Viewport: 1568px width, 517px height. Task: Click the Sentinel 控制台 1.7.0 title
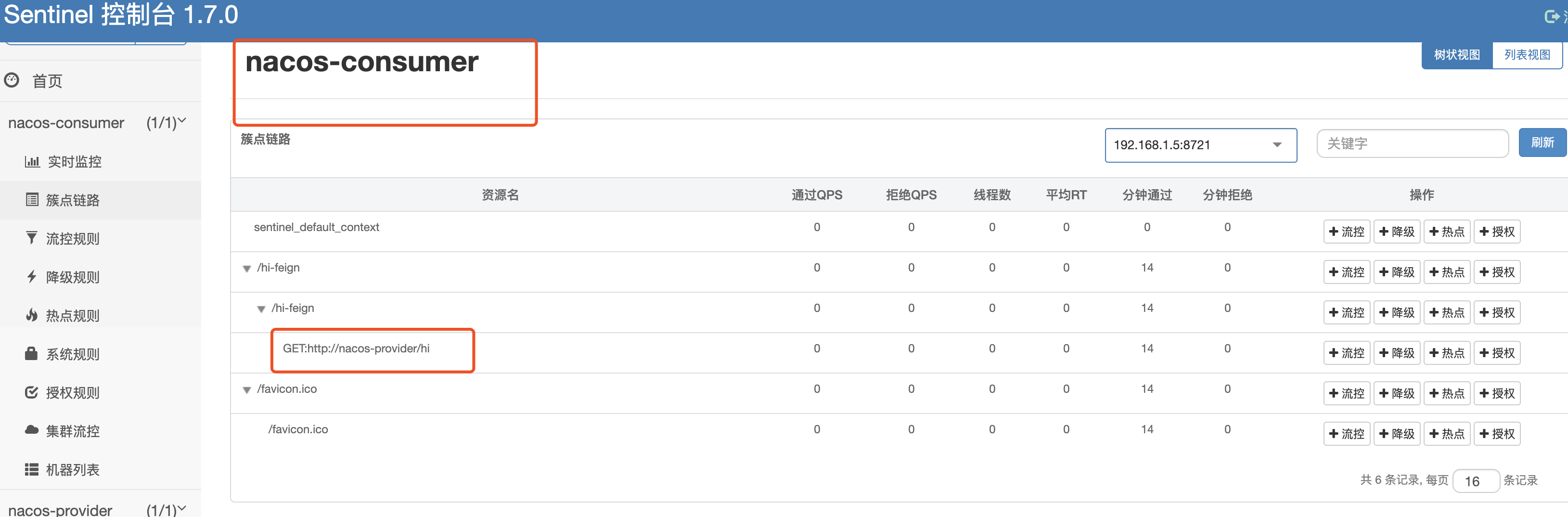[x=121, y=14]
